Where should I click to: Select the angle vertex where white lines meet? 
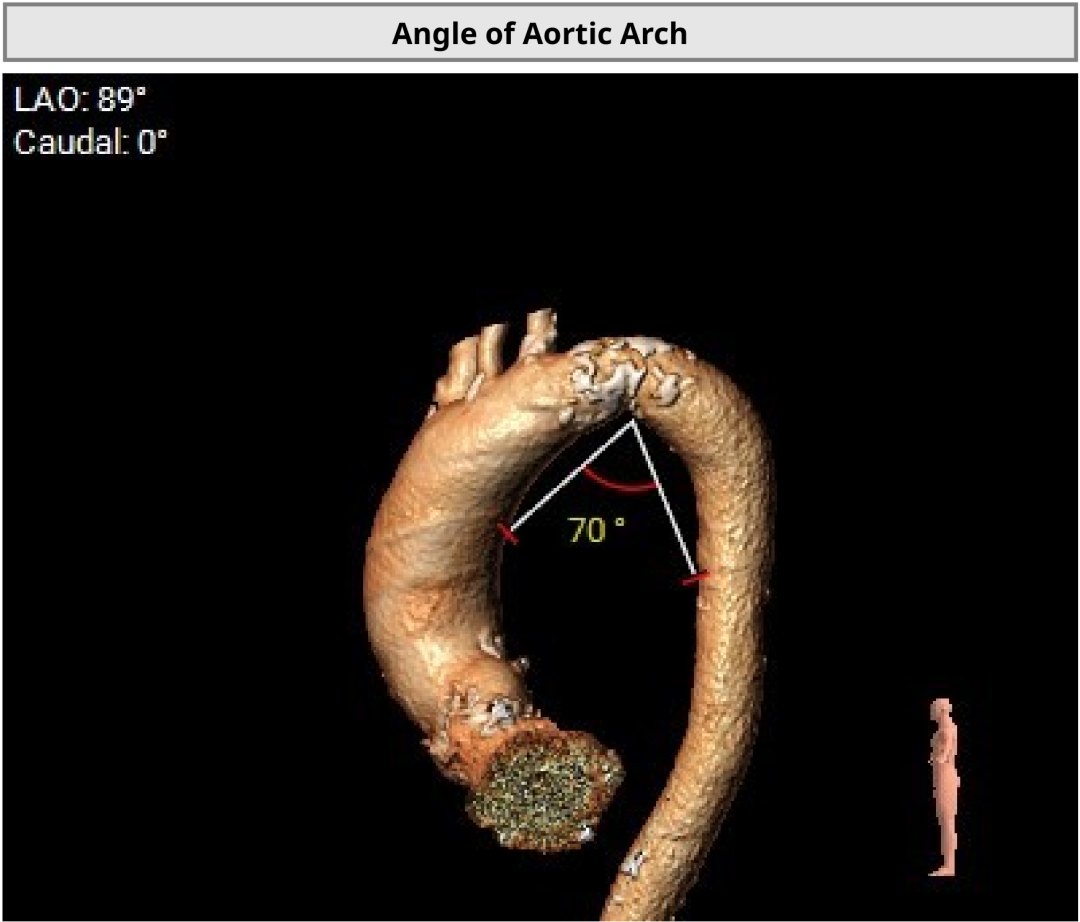point(632,422)
